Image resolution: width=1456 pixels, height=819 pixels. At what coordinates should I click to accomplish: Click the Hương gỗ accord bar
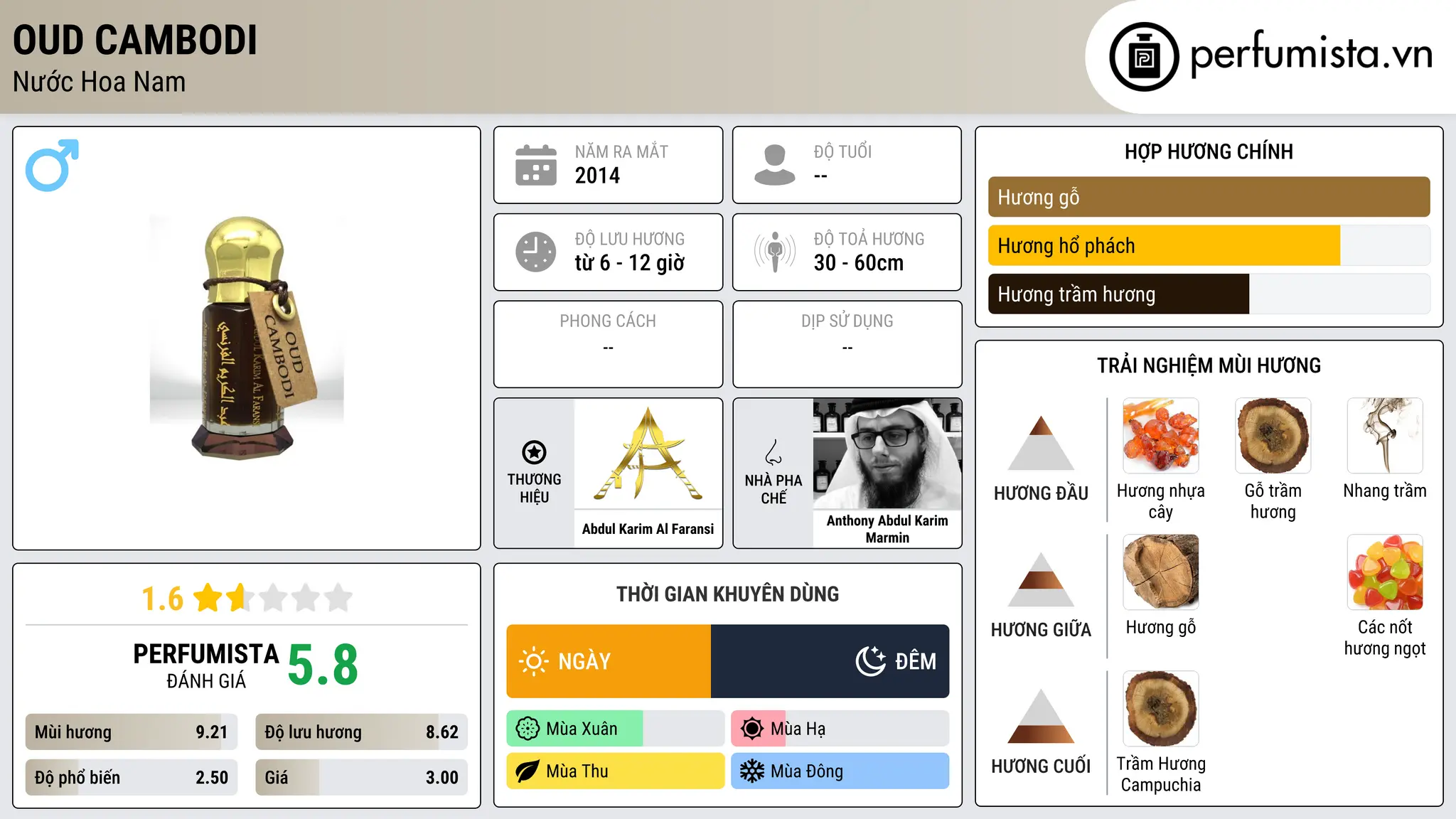tap(1209, 197)
